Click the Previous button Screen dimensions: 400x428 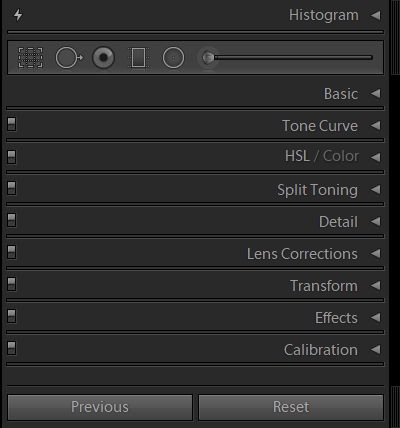pos(100,407)
